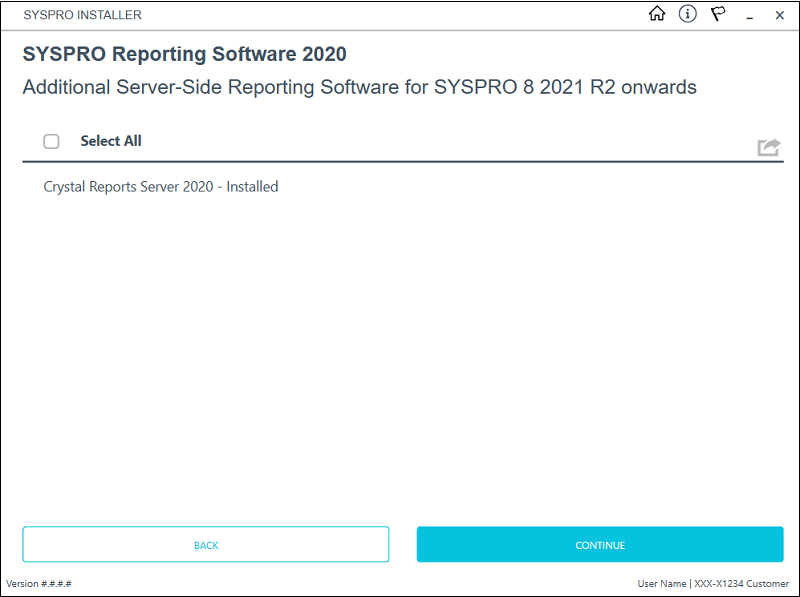Click the divider line under Select All

[400, 161]
